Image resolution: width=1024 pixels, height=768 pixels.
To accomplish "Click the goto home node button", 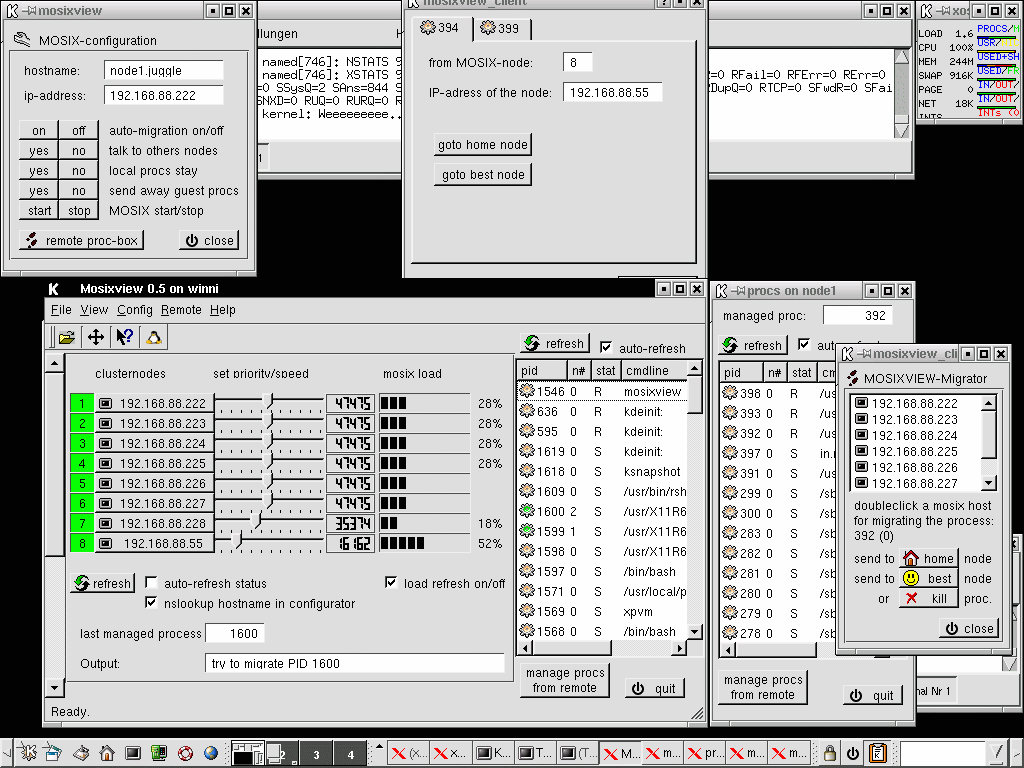I will click(x=483, y=144).
